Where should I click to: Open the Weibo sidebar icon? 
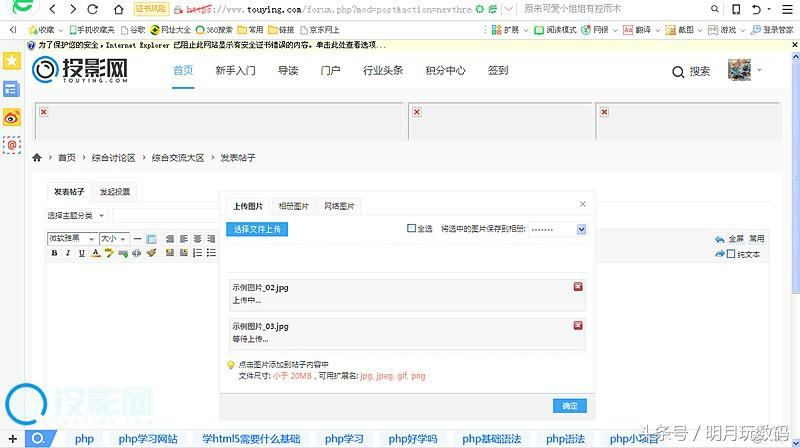[12, 117]
